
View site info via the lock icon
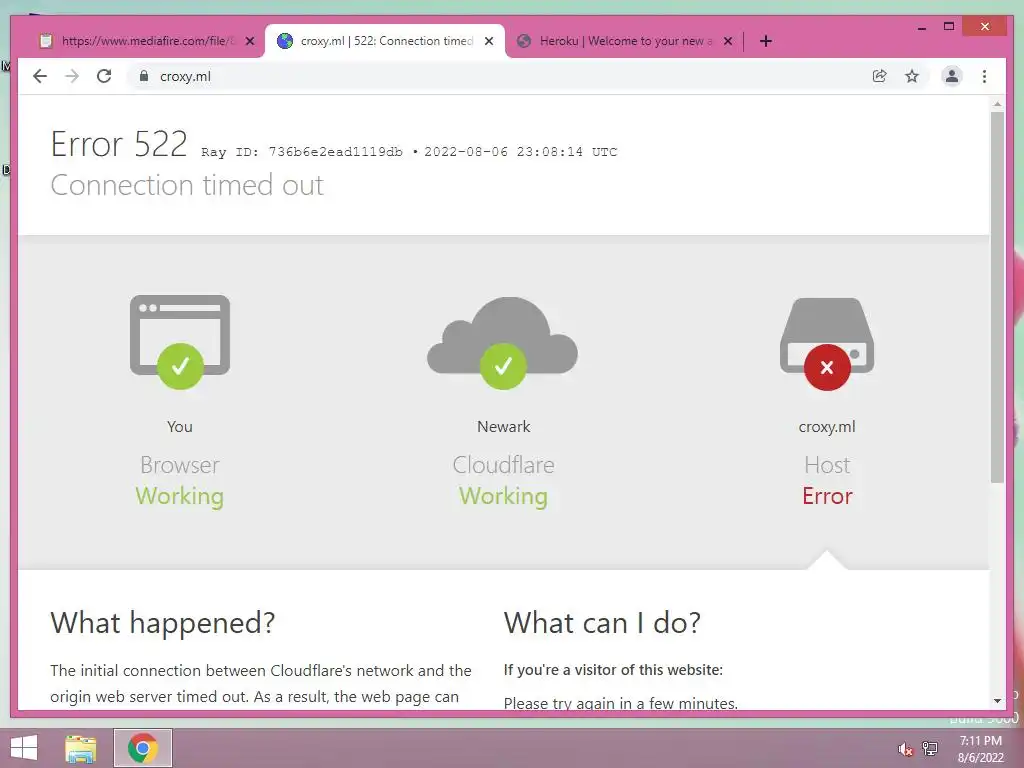point(144,76)
